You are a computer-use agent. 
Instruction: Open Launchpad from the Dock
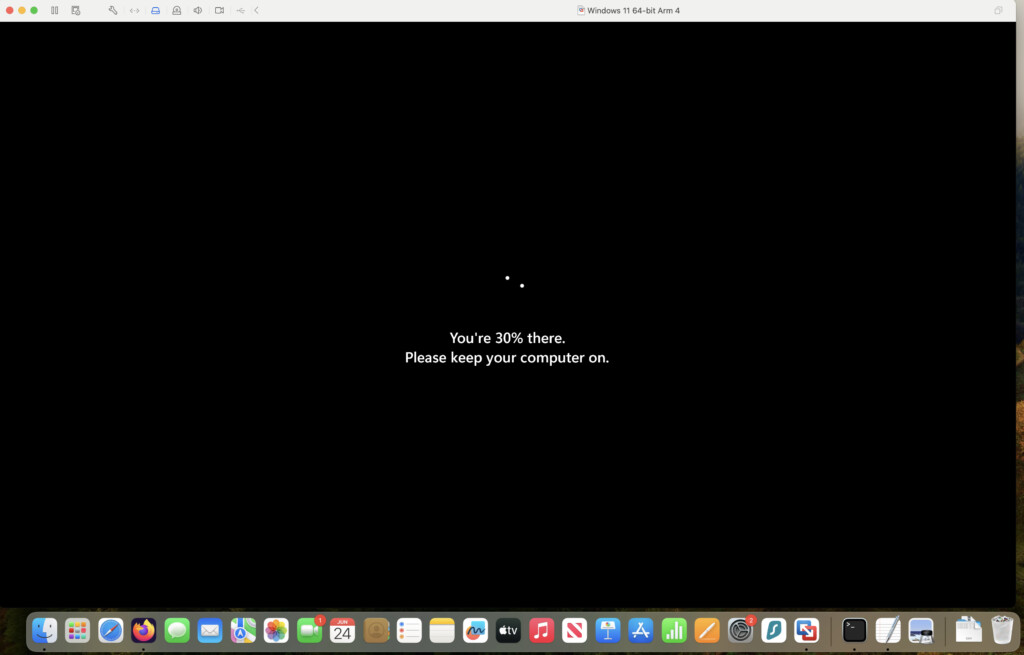[x=78, y=630]
